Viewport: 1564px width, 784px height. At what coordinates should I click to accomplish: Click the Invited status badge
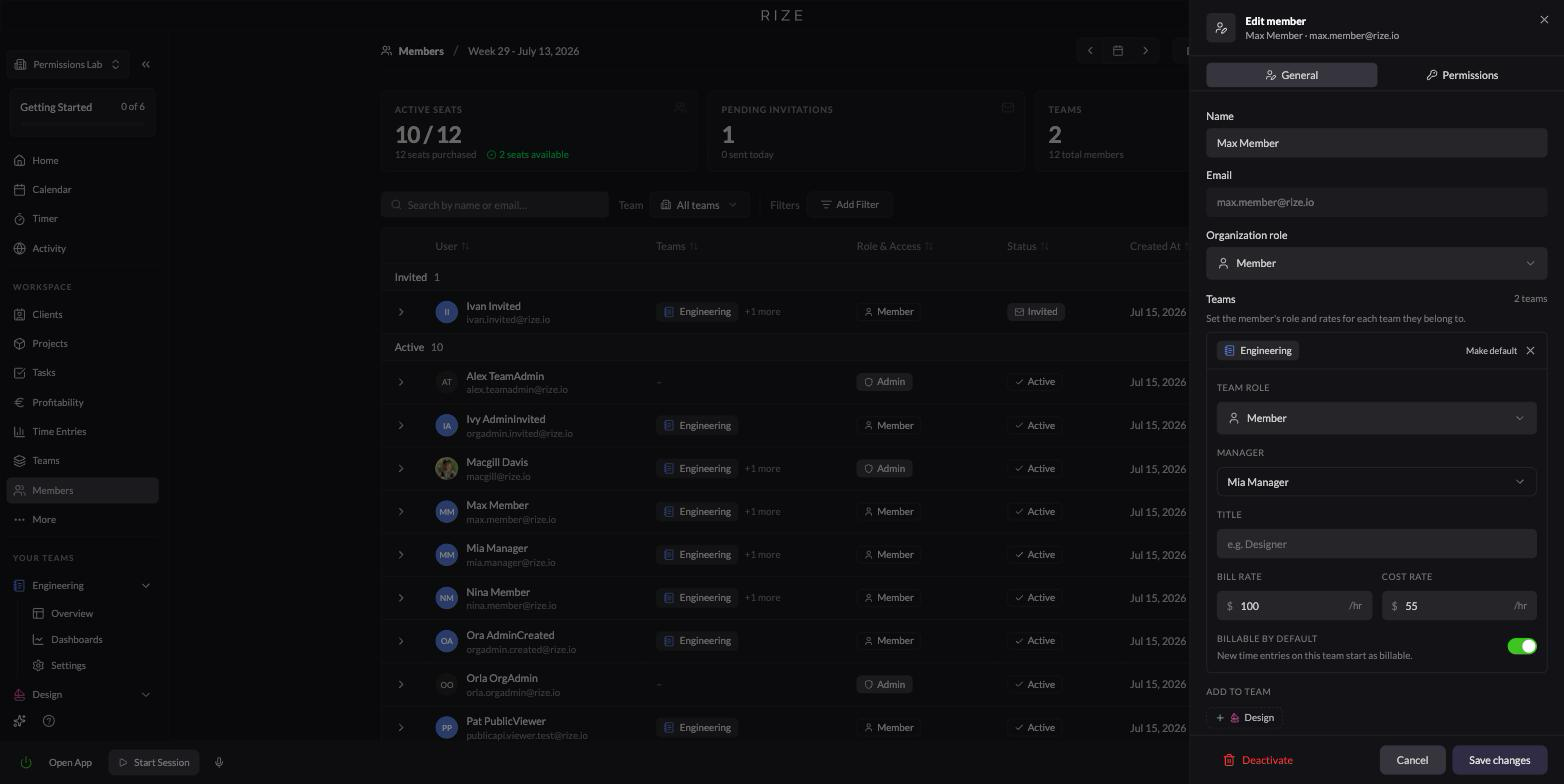[1036, 312]
